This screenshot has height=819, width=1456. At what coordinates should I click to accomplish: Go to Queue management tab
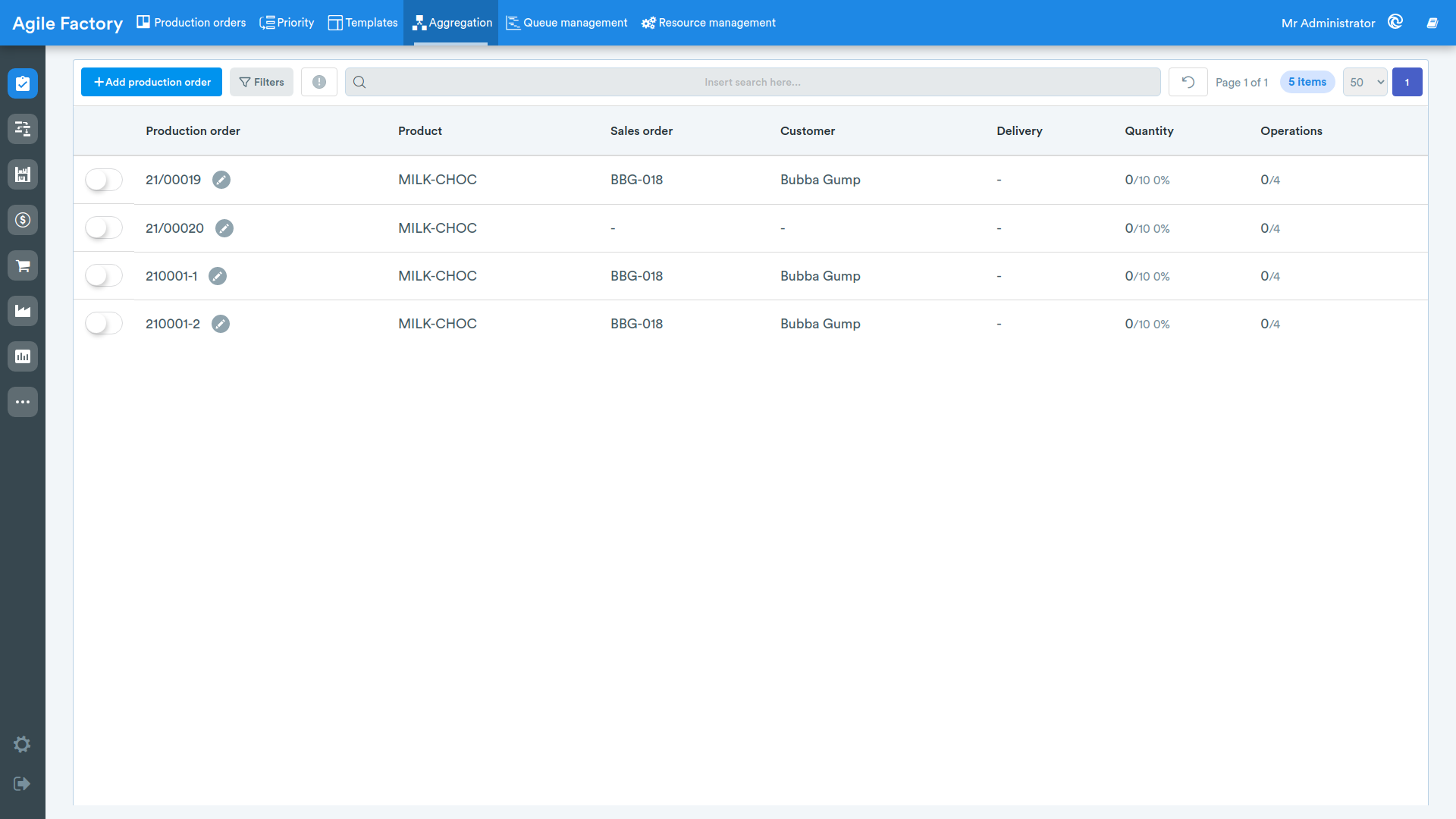(566, 23)
